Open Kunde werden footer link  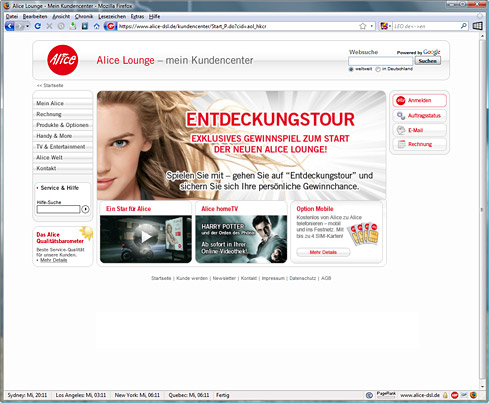tap(192, 278)
